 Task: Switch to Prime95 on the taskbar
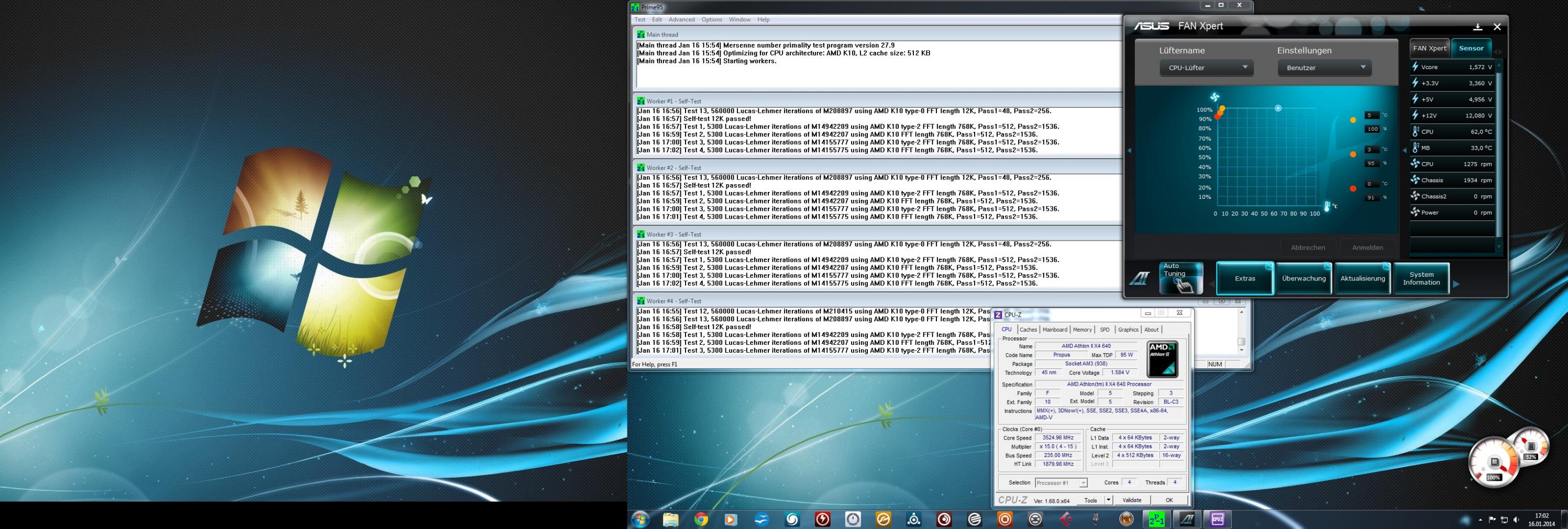click(x=1156, y=519)
